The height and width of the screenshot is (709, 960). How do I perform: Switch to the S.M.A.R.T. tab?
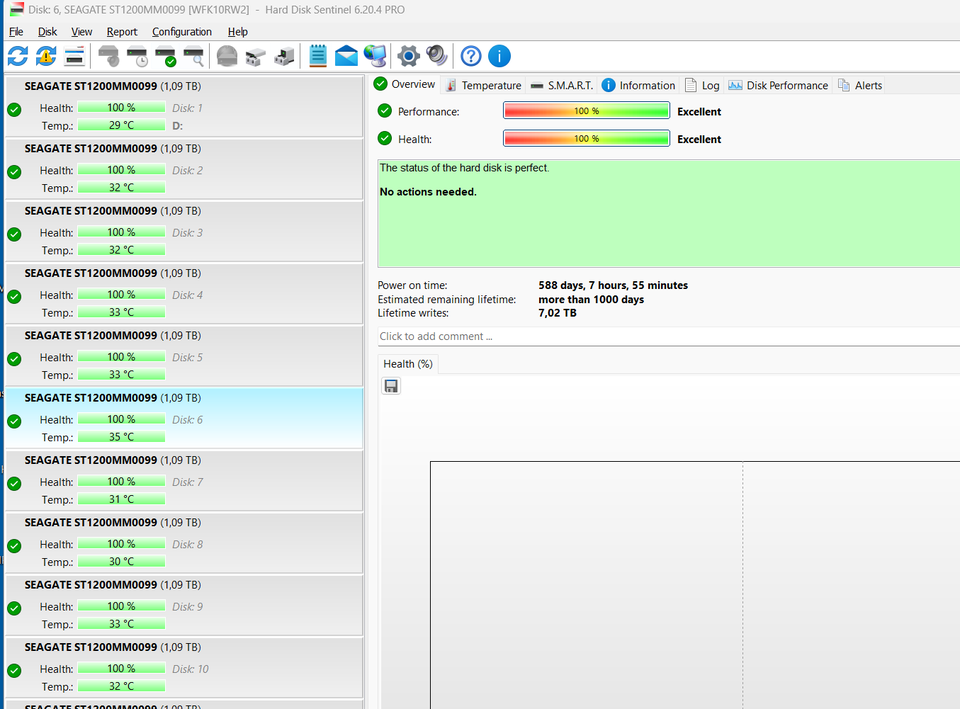(562, 85)
